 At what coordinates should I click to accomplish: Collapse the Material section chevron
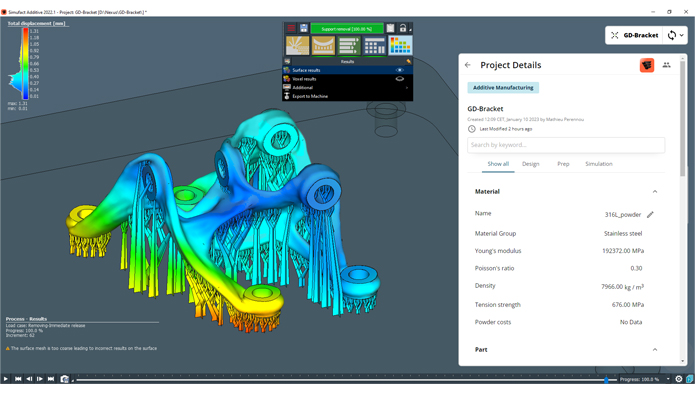click(655, 192)
